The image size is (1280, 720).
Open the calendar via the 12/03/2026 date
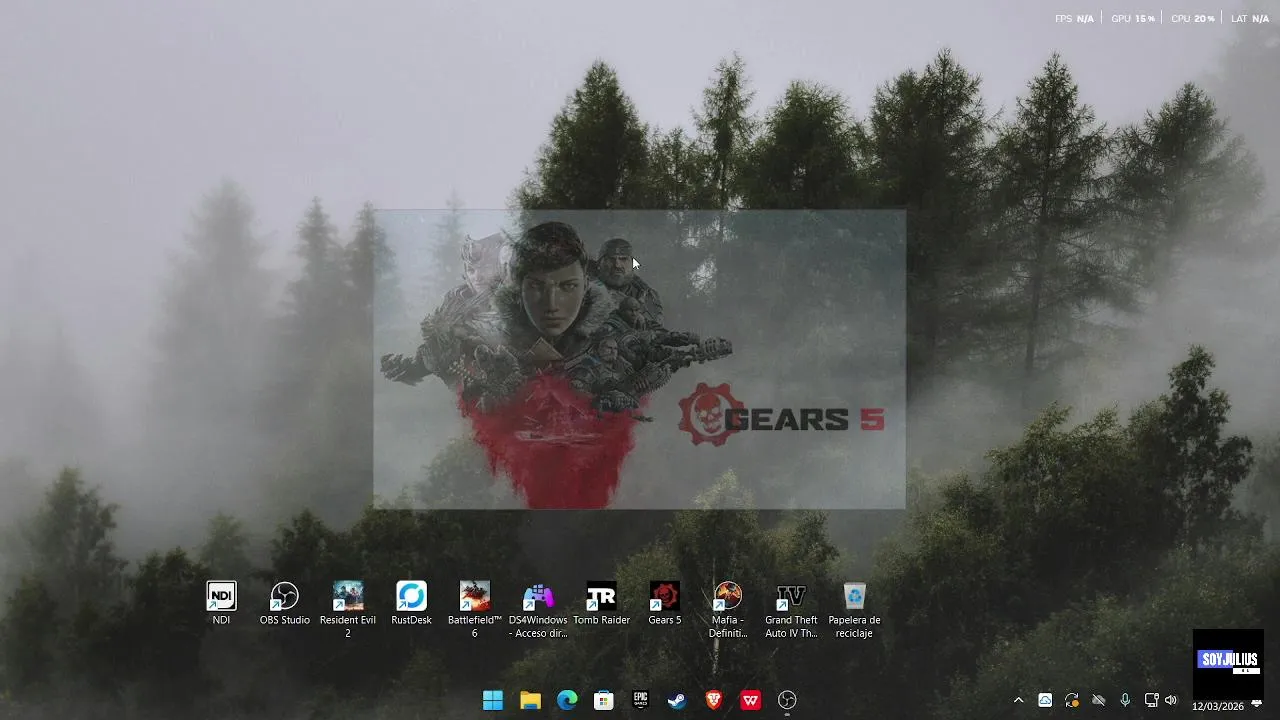[1217, 706]
